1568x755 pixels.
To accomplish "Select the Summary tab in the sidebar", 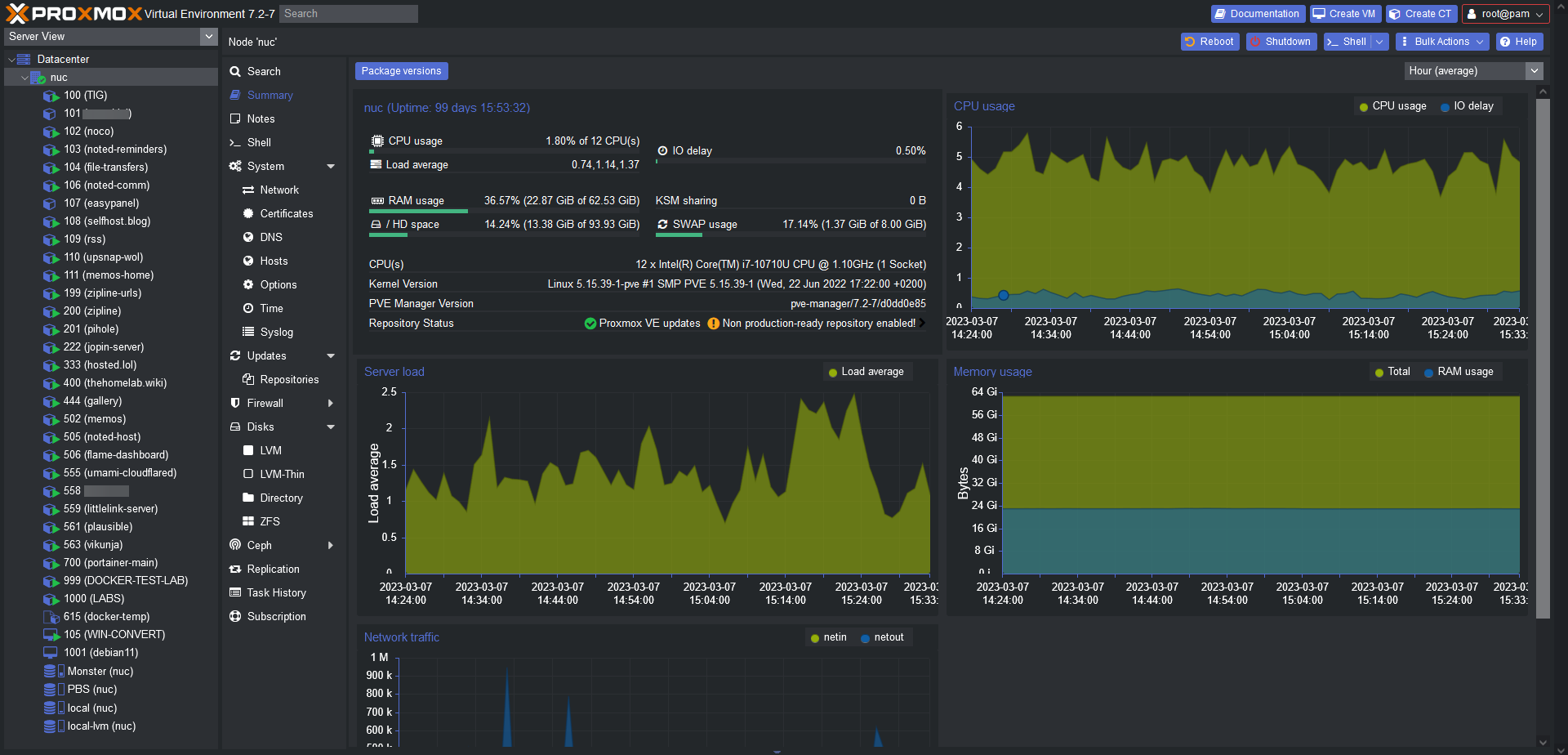I will [267, 95].
